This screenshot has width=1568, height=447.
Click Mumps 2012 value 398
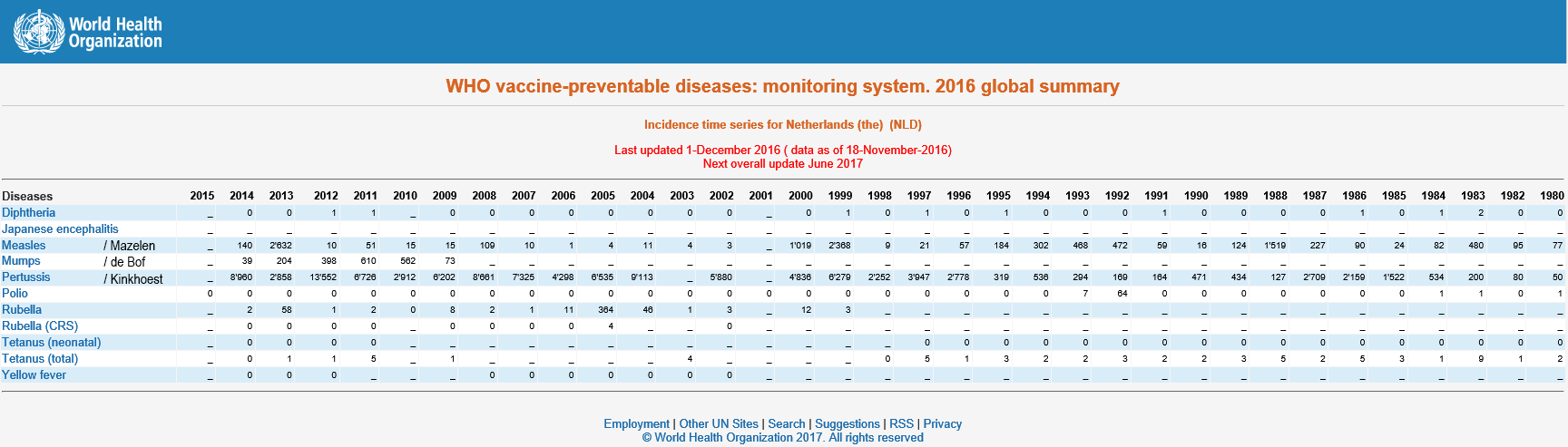328,261
